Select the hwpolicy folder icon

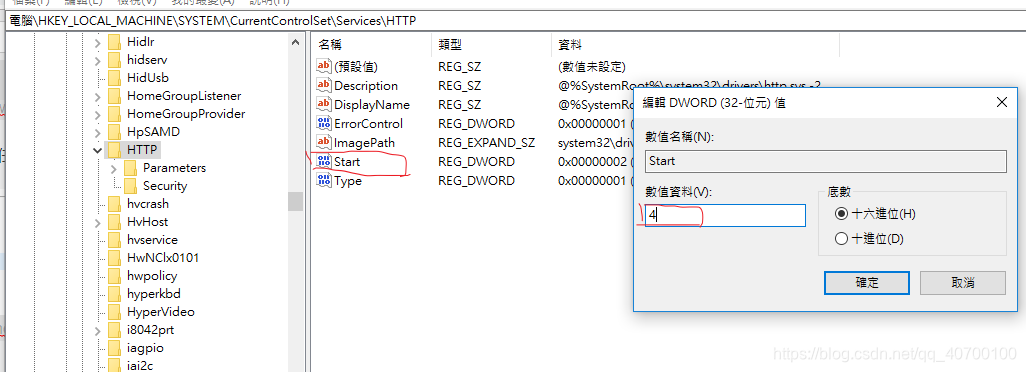point(115,276)
